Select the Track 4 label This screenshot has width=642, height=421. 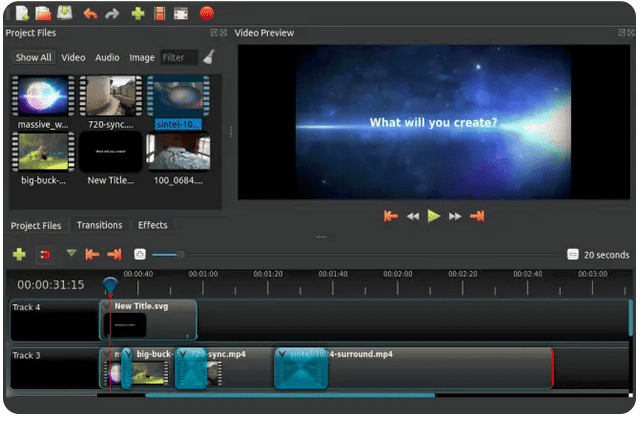(26, 307)
